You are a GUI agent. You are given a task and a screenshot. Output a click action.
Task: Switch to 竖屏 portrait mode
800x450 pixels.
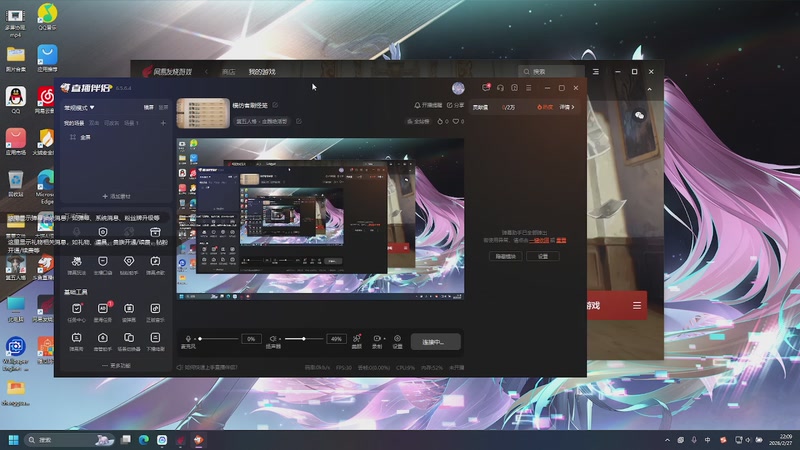163,108
